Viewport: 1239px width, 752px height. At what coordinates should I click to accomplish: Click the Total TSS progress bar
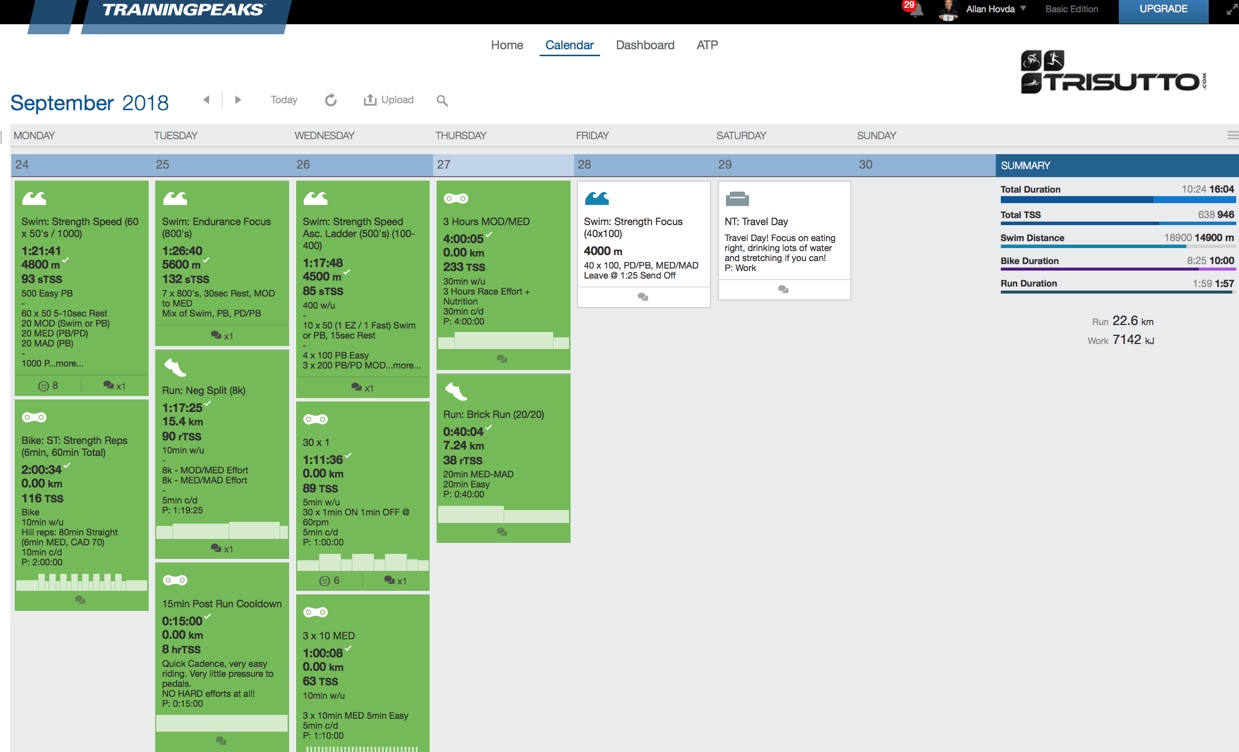[x=1117, y=224]
